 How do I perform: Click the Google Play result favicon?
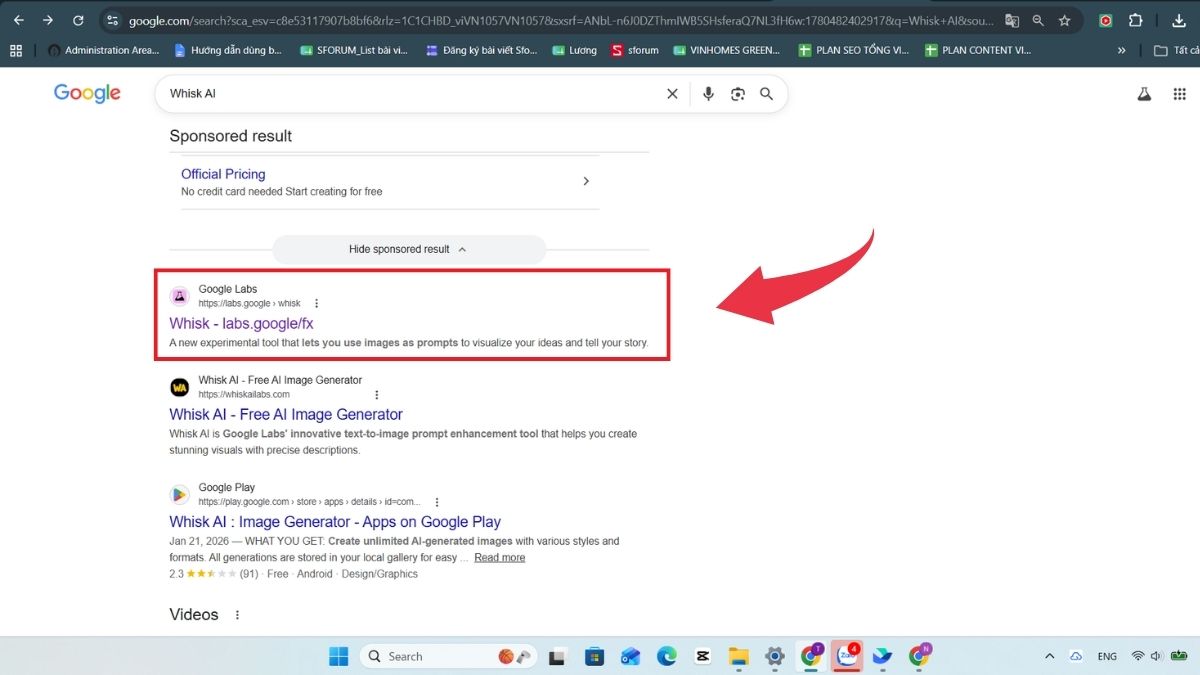pos(179,494)
